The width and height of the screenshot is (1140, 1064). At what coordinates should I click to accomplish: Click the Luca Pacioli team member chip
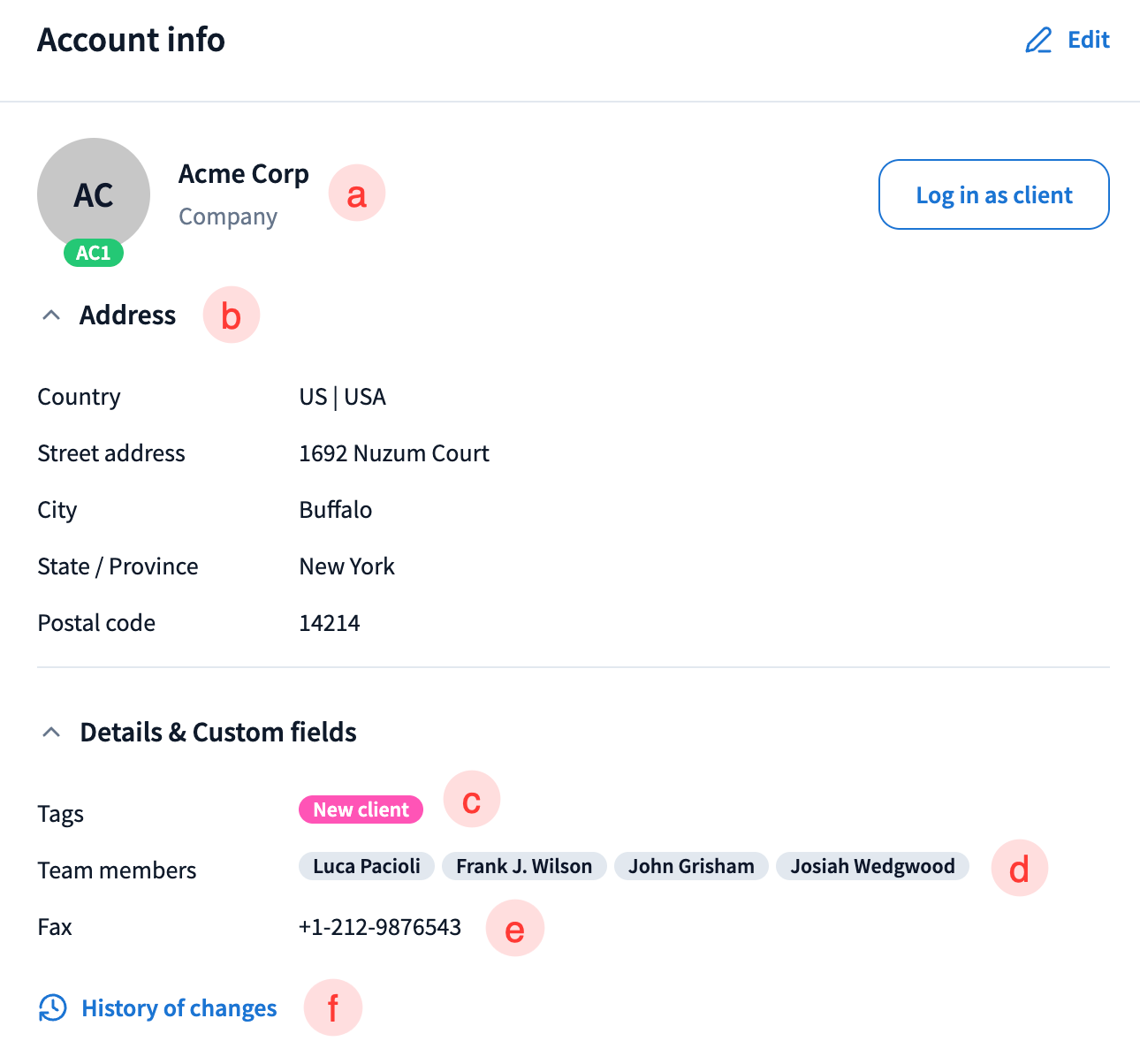point(367,866)
